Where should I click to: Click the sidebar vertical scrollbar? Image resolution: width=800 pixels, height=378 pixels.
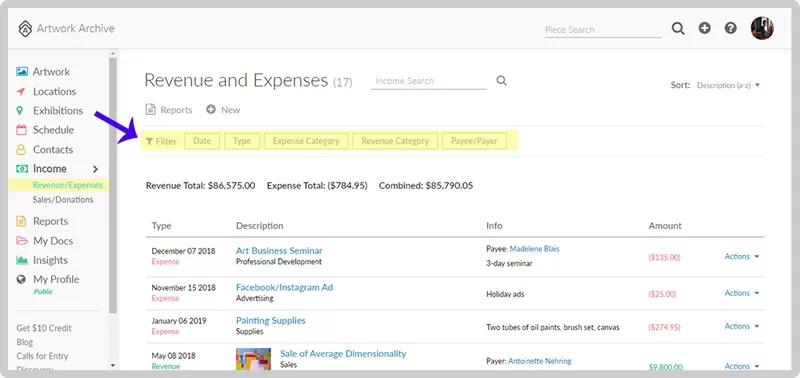point(113,185)
